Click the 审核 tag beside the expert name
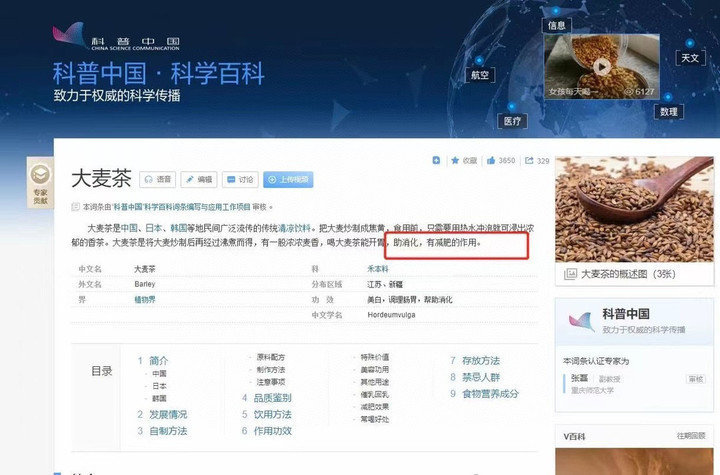The height and width of the screenshot is (475, 720). click(x=695, y=379)
